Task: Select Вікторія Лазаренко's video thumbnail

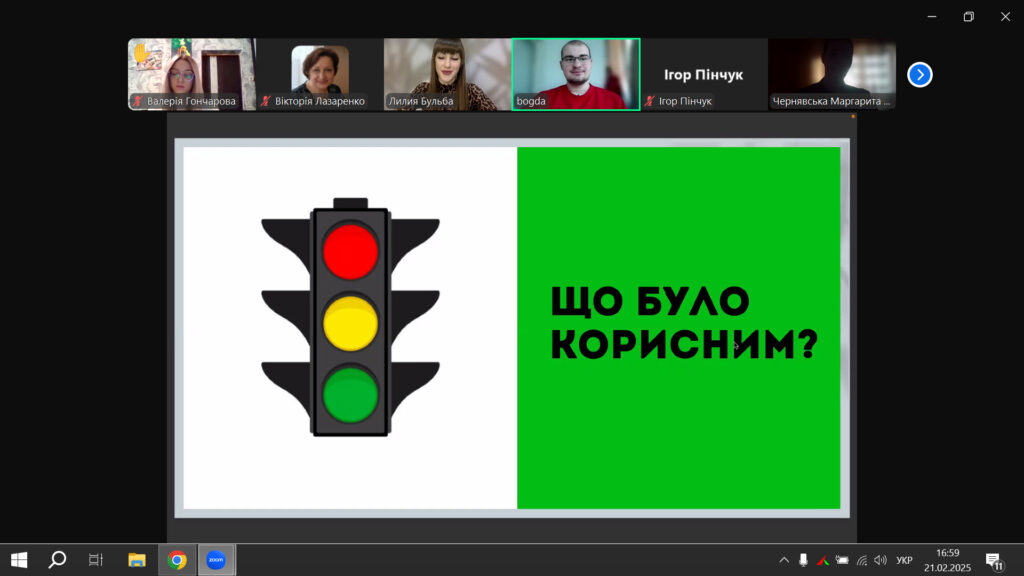Action: point(320,74)
